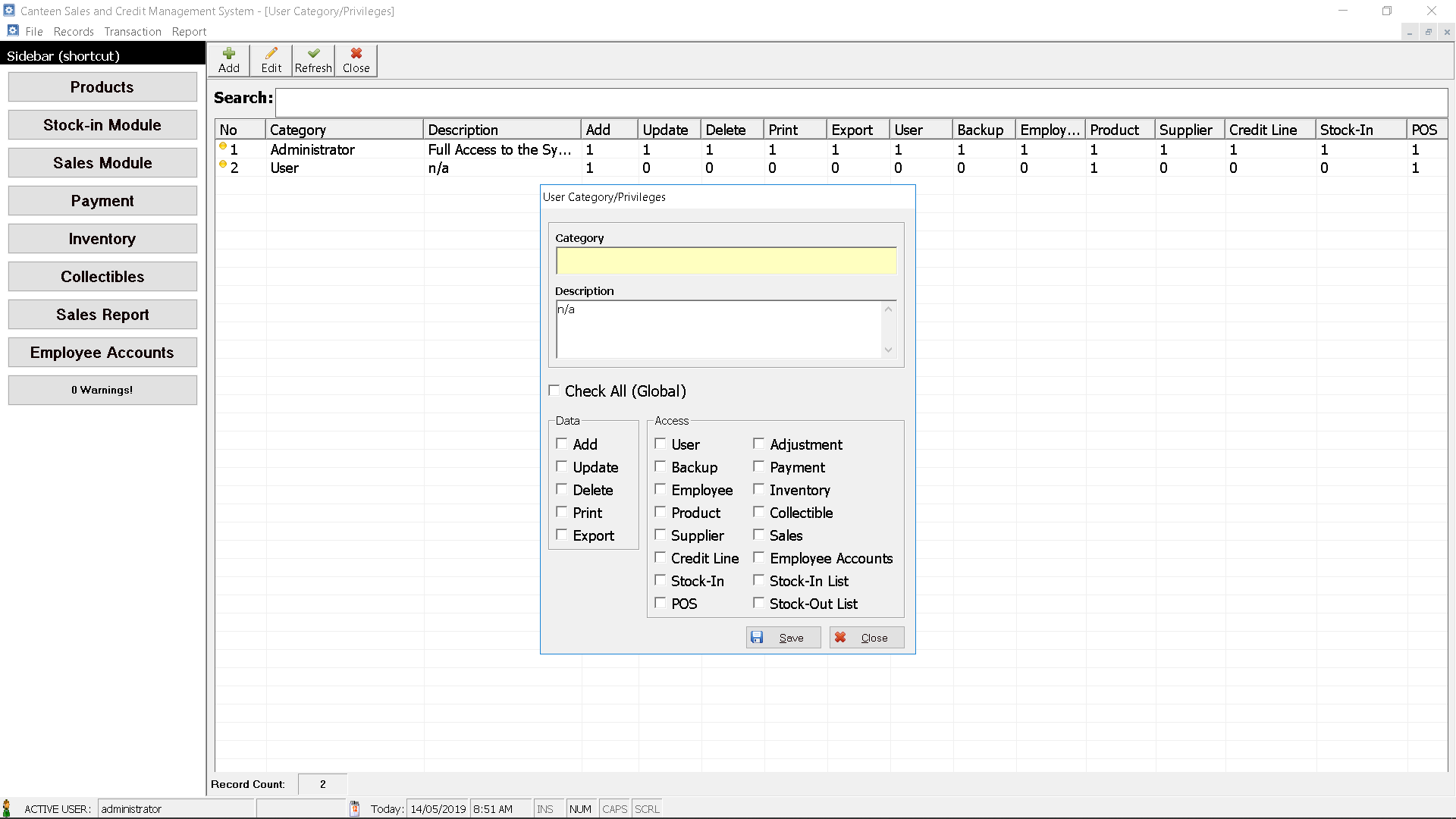This screenshot has height=819, width=1456.
Task: Open the Transaction menu
Action: (132, 31)
